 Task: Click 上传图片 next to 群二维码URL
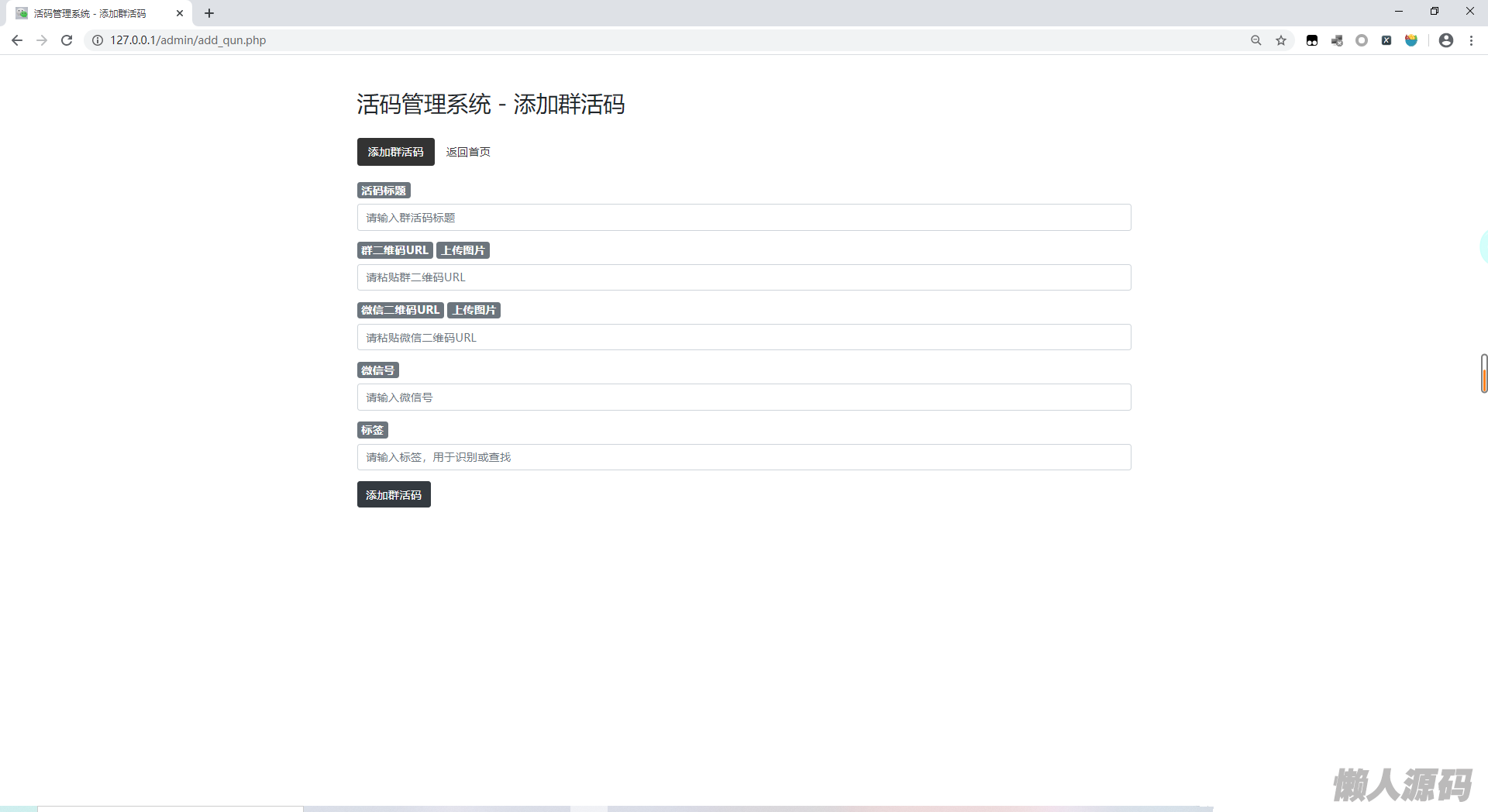tap(463, 250)
